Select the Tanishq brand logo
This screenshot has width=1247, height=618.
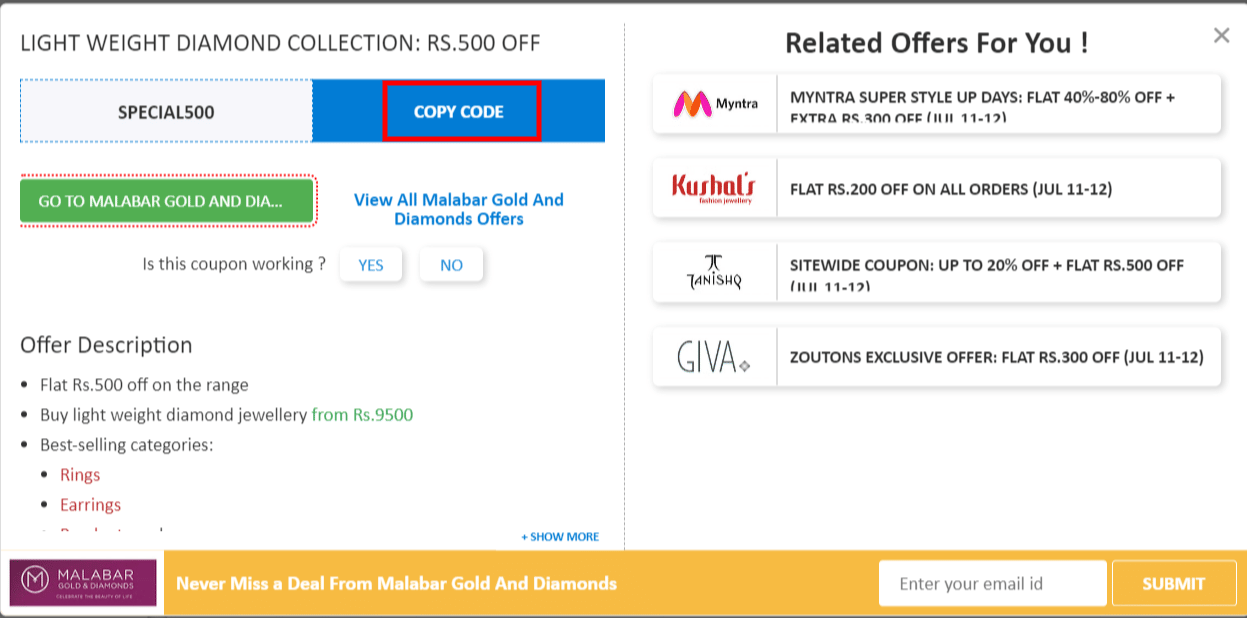[x=712, y=271]
